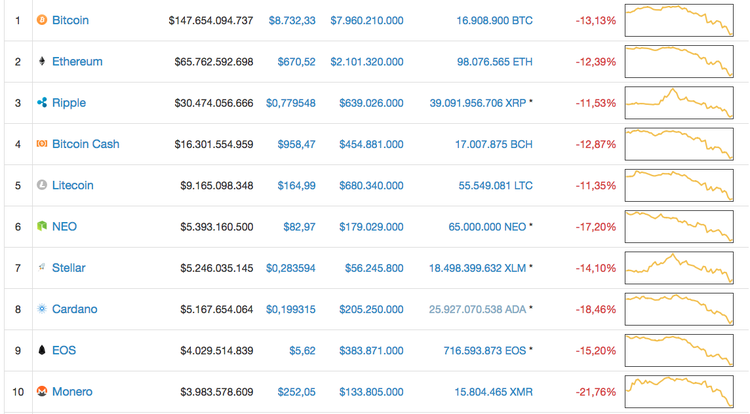Viewport: 750px width, 414px height.
Task: Click Cardano supply 25.927.070.538 ADA
Action: pos(477,309)
